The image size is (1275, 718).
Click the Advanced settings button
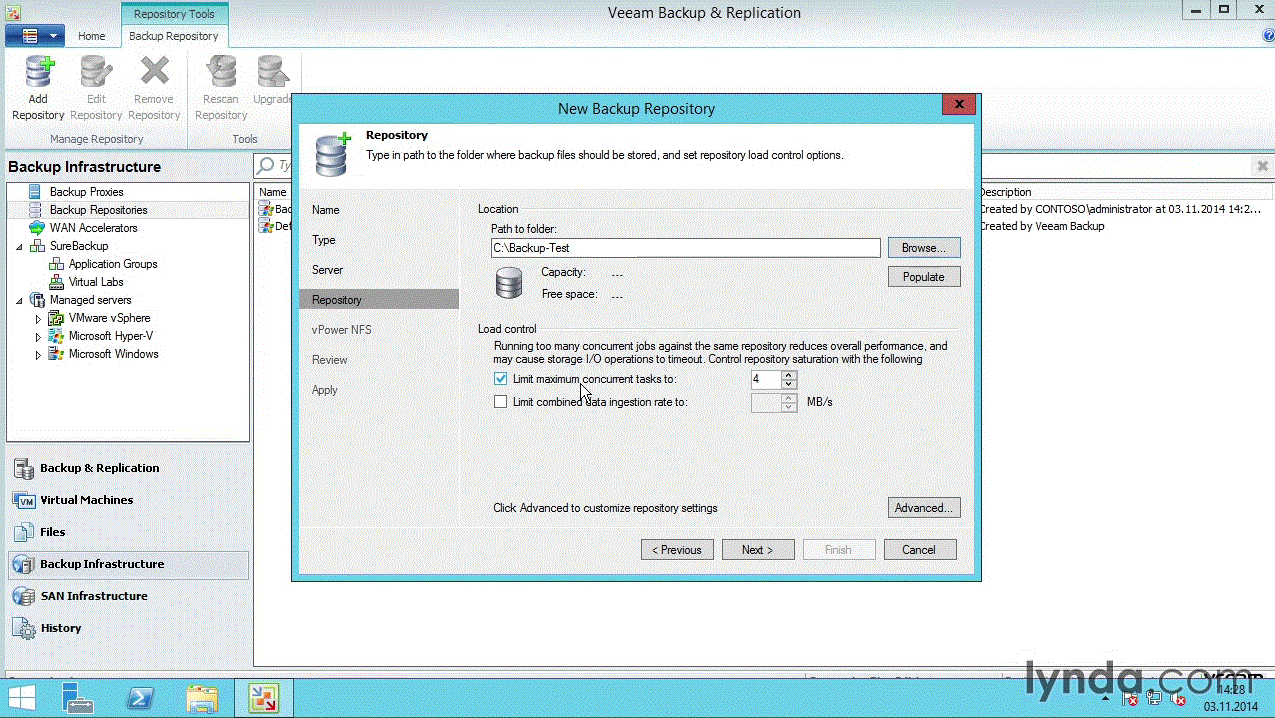coord(923,508)
